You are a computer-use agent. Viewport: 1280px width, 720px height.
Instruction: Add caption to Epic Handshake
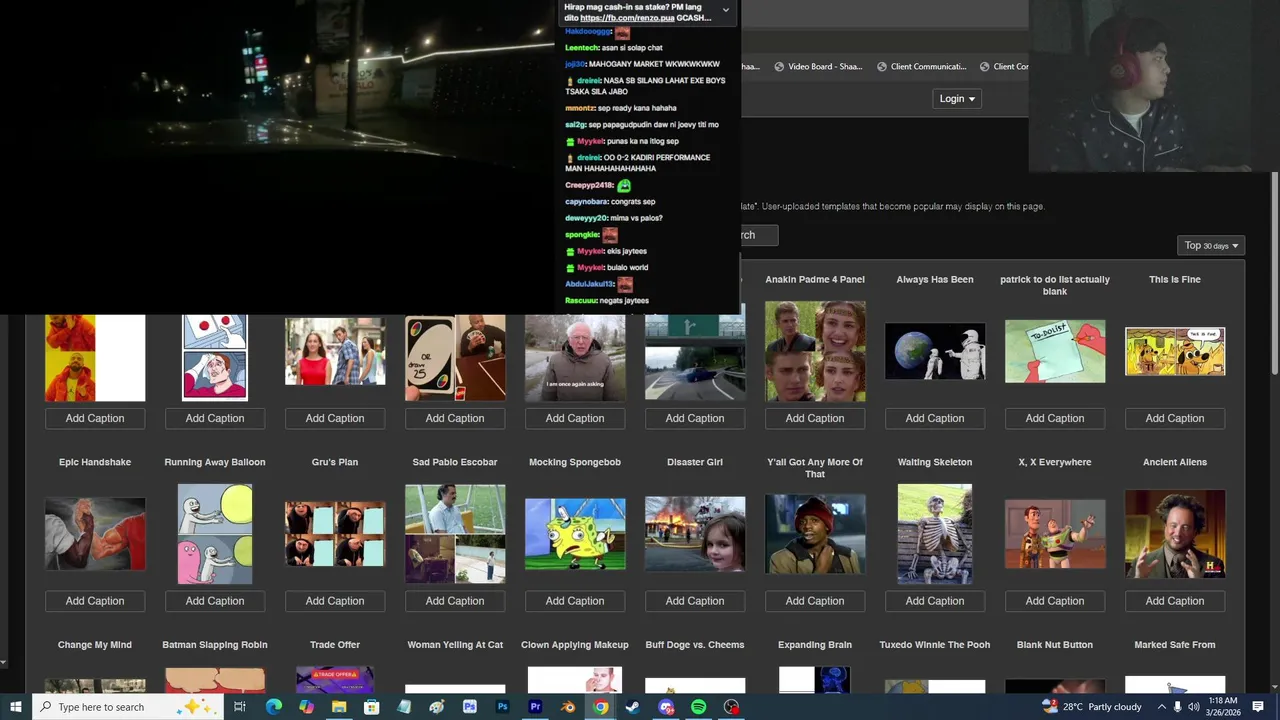coord(95,601)
